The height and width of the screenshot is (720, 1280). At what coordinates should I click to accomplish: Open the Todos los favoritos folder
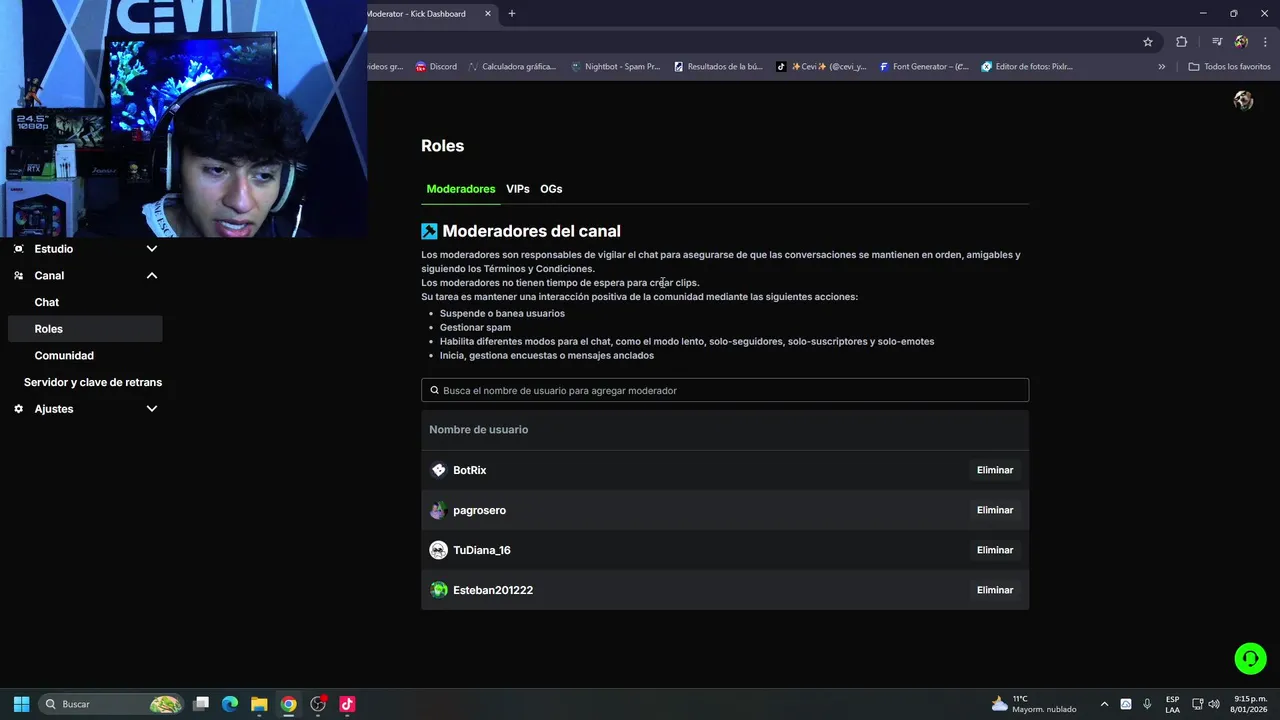1230,67
